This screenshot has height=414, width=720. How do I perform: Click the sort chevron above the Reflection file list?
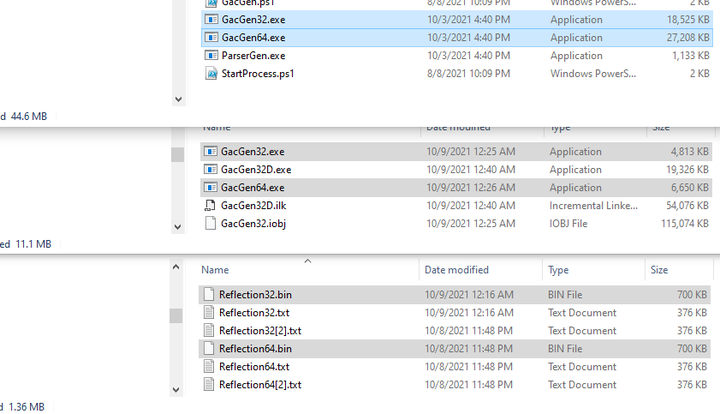pyautogui.click(x=308, y=261)
